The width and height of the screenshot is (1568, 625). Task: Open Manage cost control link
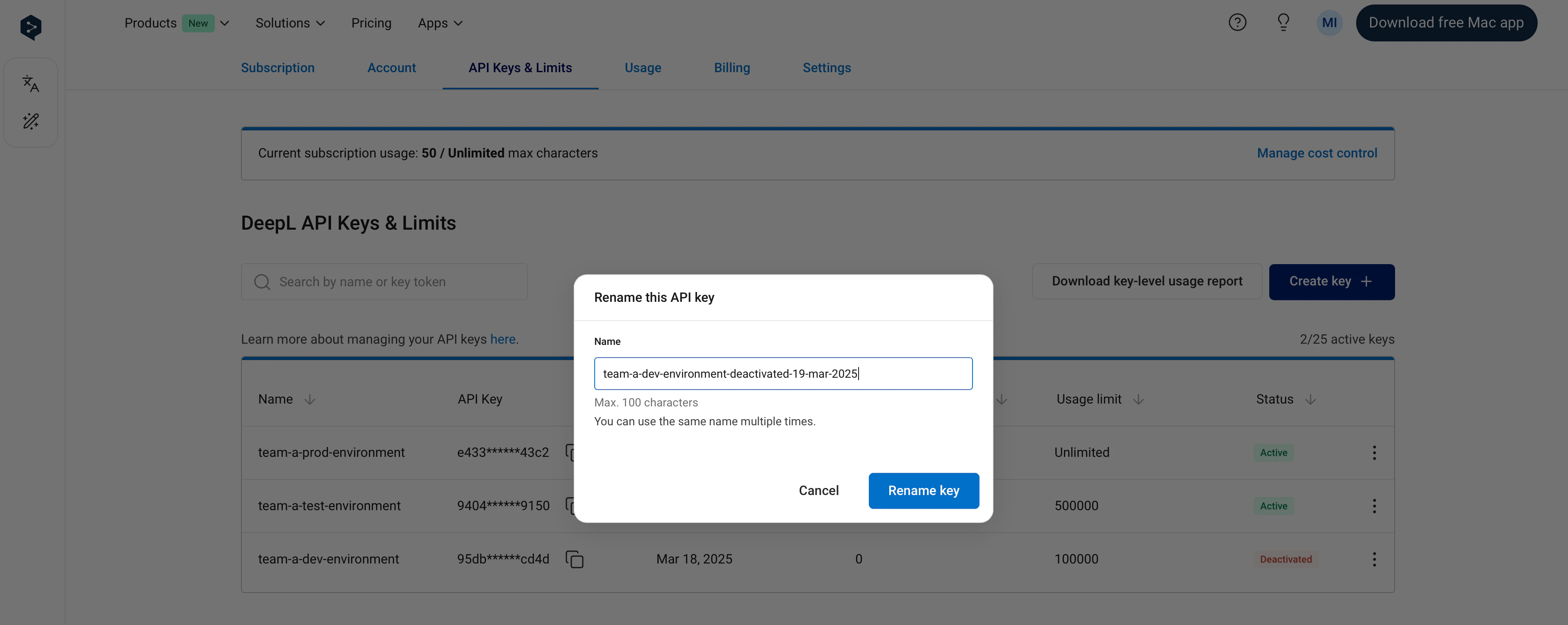pyautogui.click(x=1317, y=153)
